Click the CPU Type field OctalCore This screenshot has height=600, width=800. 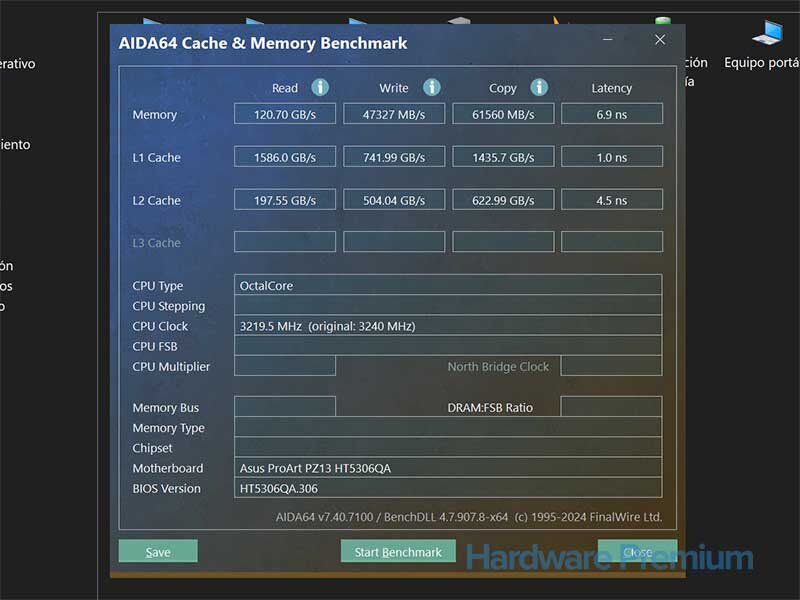coord(448,285)
